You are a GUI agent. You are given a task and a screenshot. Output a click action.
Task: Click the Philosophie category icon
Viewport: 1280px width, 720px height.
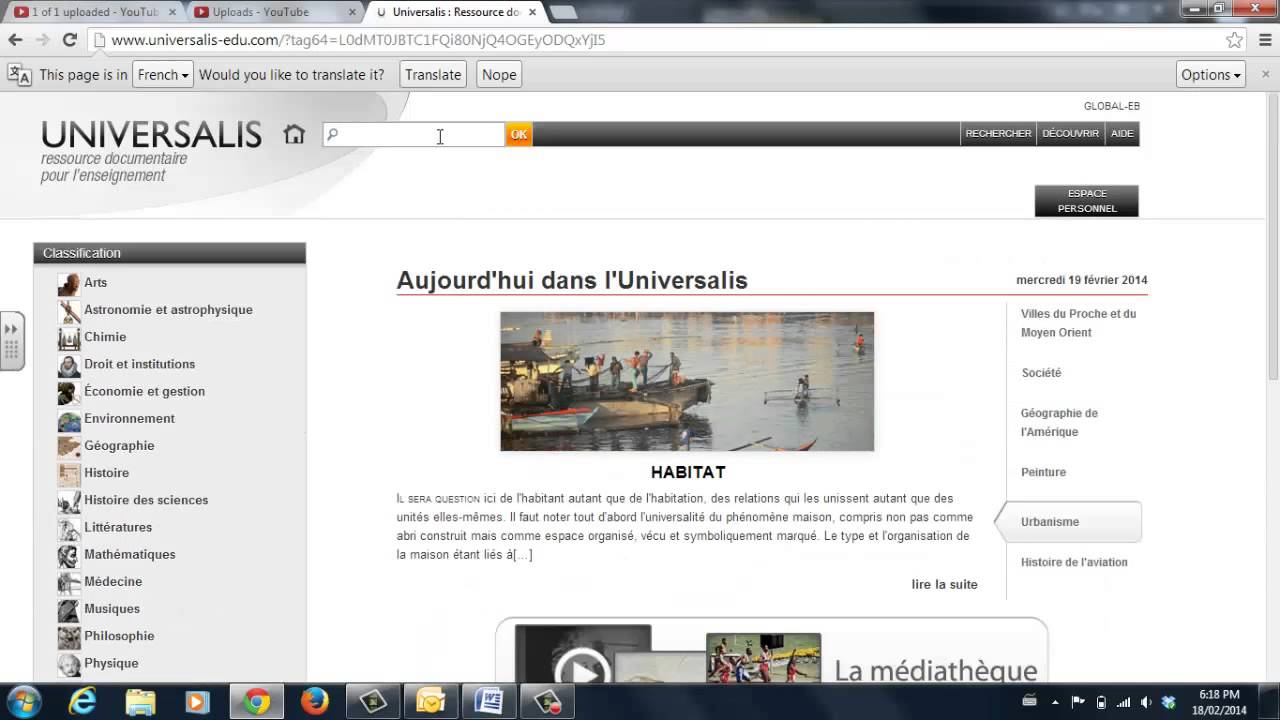pyautogui.click(x=69, y=637)
